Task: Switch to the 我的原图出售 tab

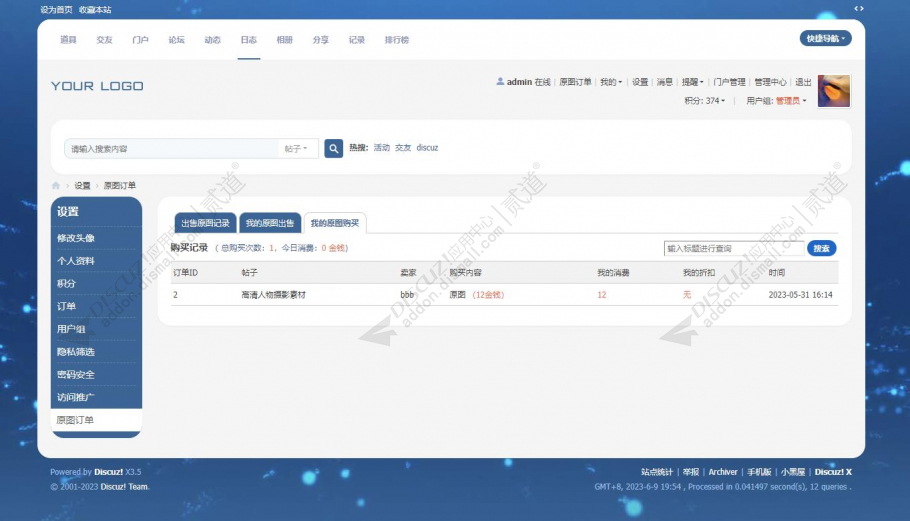Action: pos(270,223)
